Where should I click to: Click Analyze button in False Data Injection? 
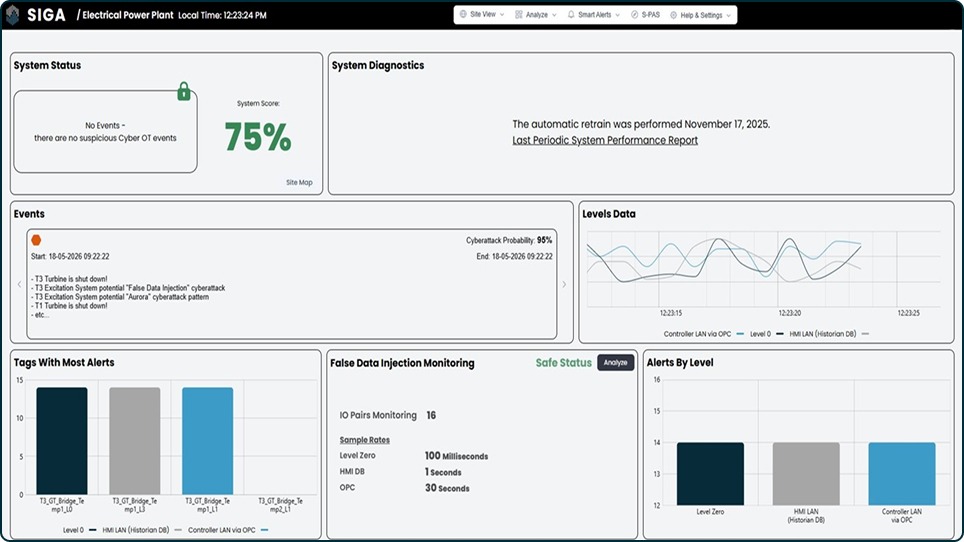coord(615,363)
